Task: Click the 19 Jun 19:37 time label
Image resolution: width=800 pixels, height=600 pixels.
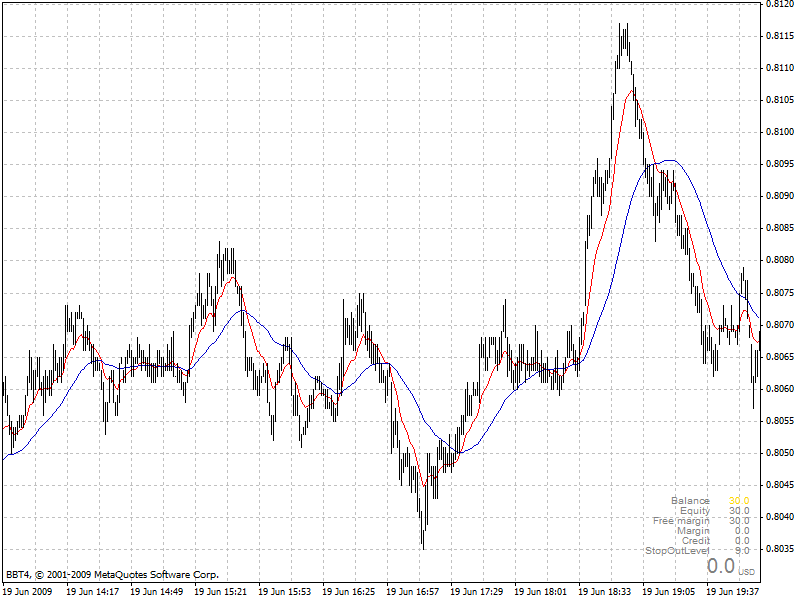Action: click(733, 591)
